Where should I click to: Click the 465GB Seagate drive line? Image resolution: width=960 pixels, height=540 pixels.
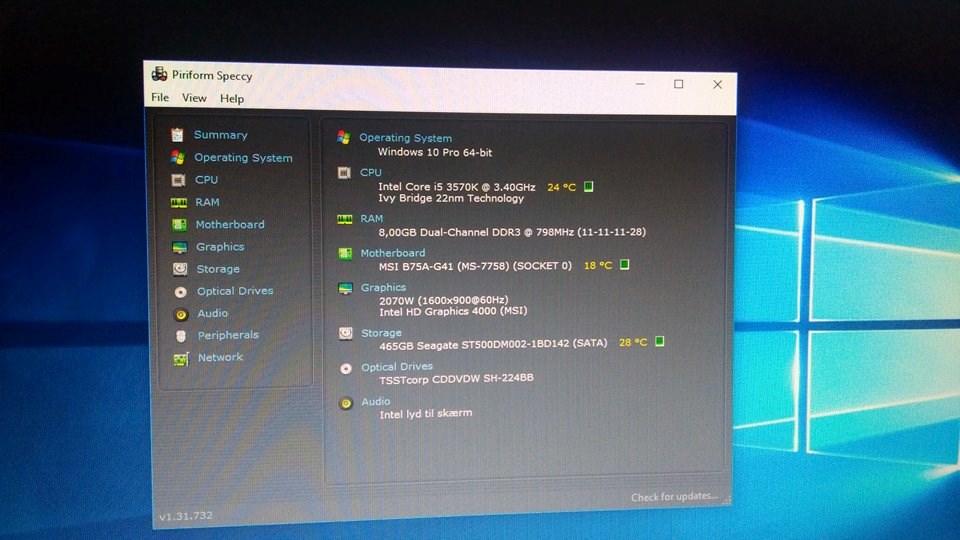[x=493, y=345]
